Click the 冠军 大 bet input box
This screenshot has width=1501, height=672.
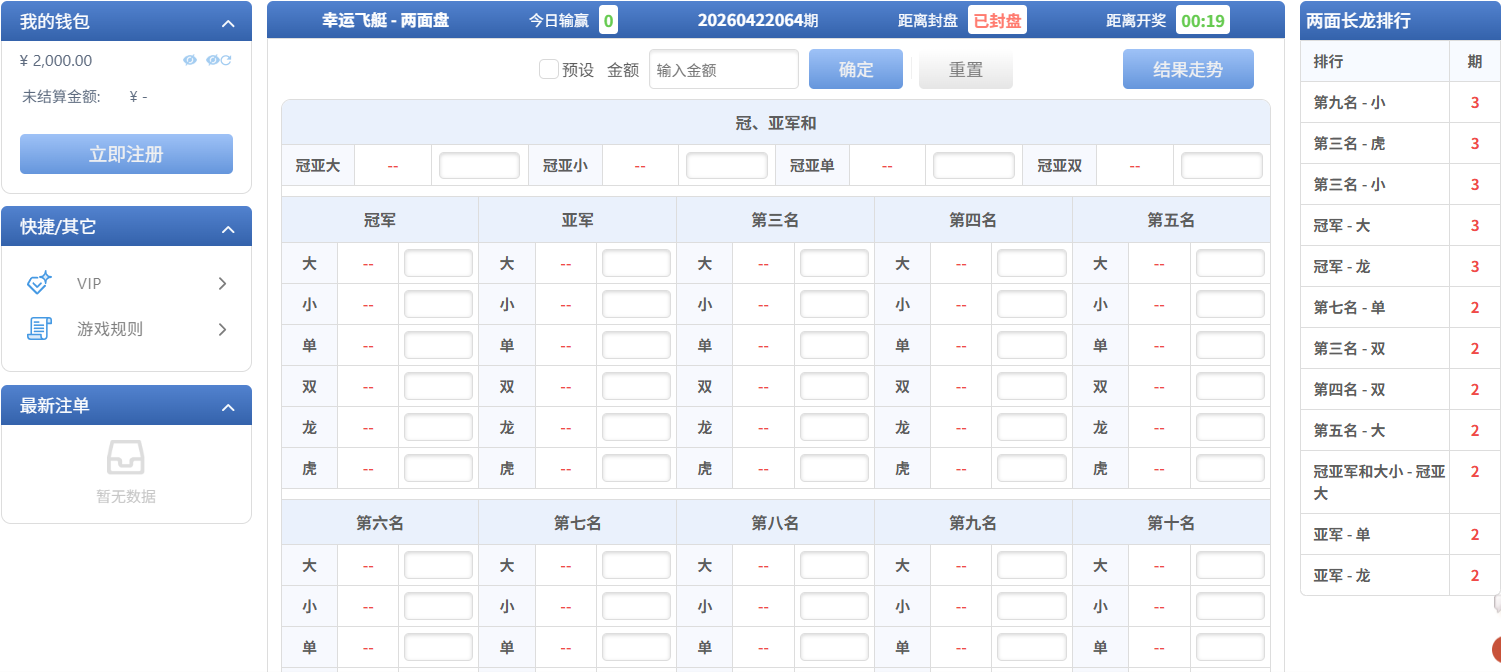click(438, 264)
